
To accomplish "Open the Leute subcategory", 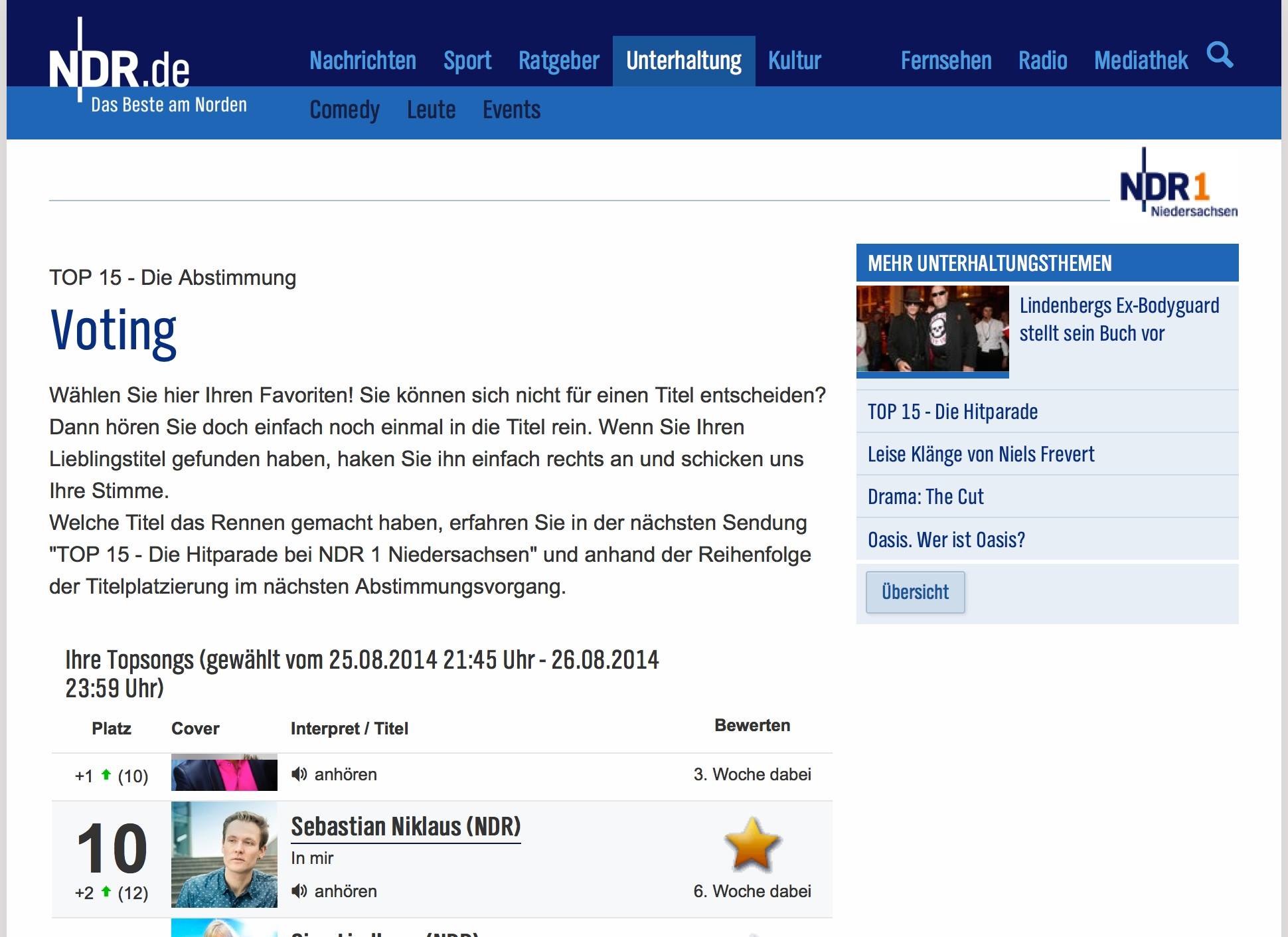I will pos(432,110).
